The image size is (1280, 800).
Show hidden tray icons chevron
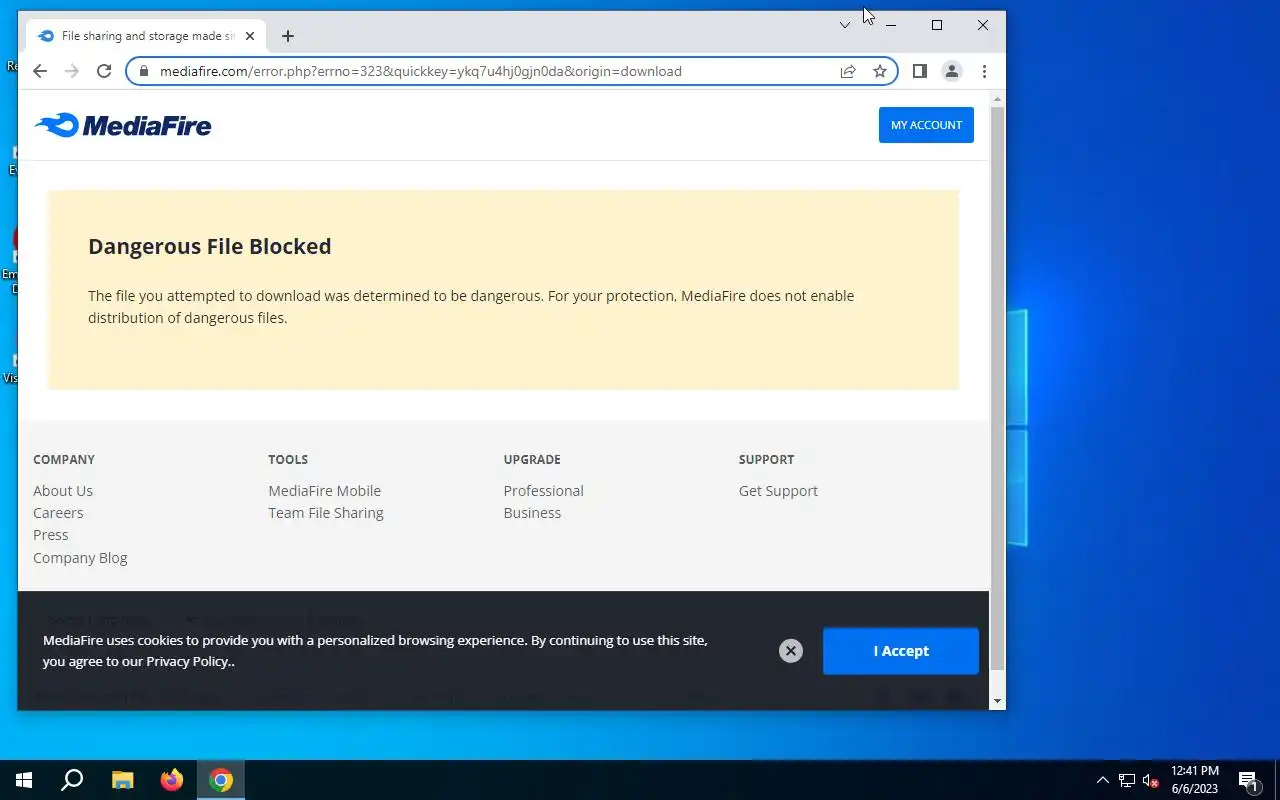pos(1103,780)
